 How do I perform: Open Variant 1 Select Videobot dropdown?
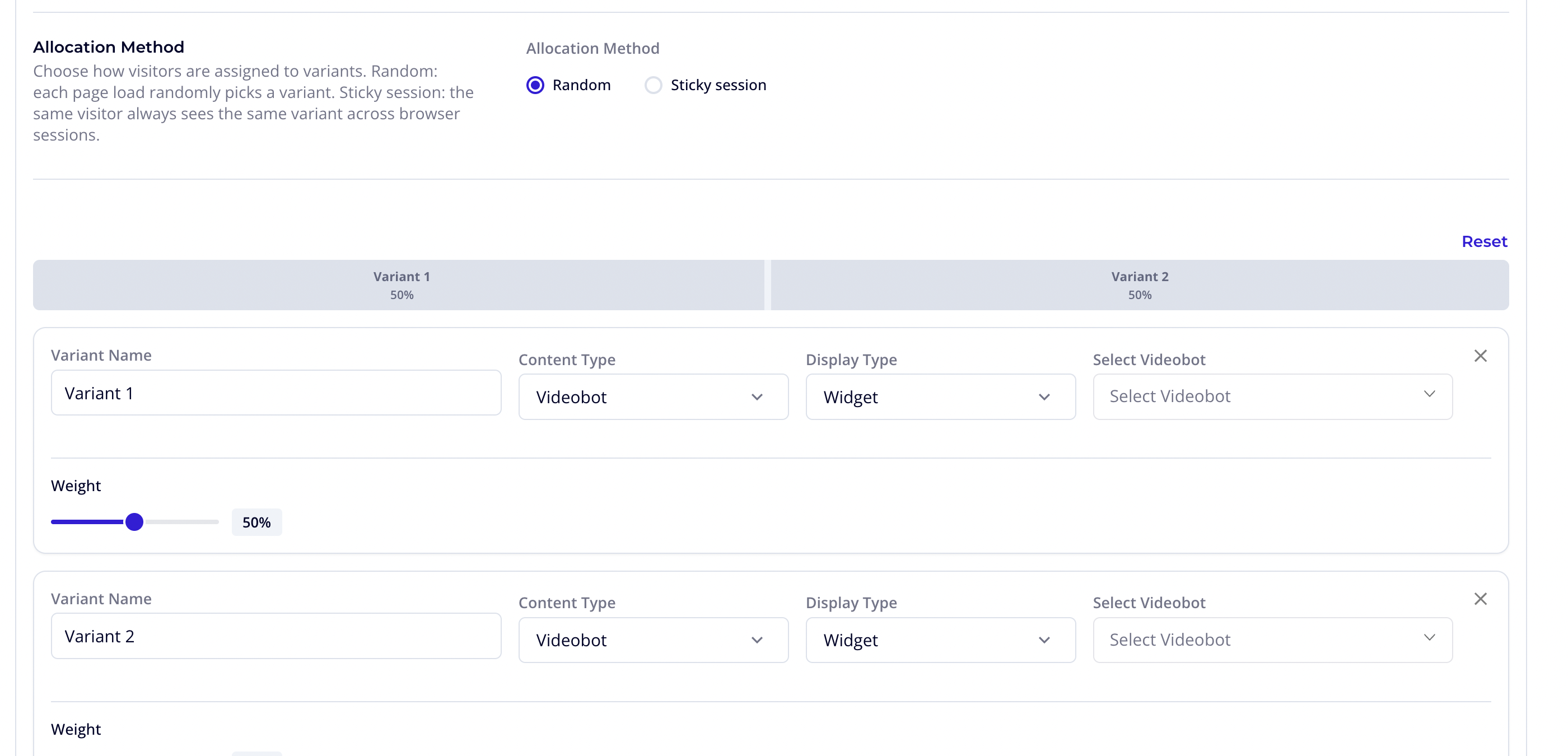point(1272,396)
